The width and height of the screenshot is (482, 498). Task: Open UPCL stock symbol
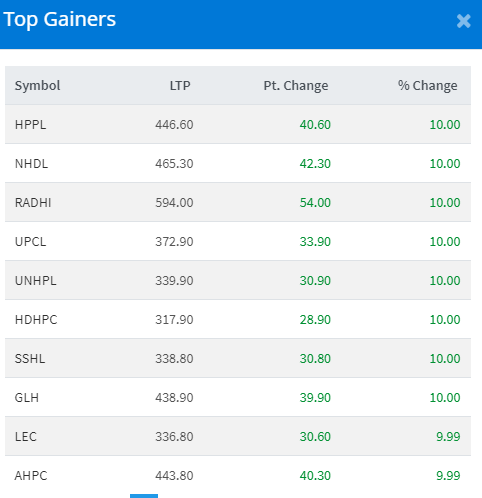(x=30, y=242)
